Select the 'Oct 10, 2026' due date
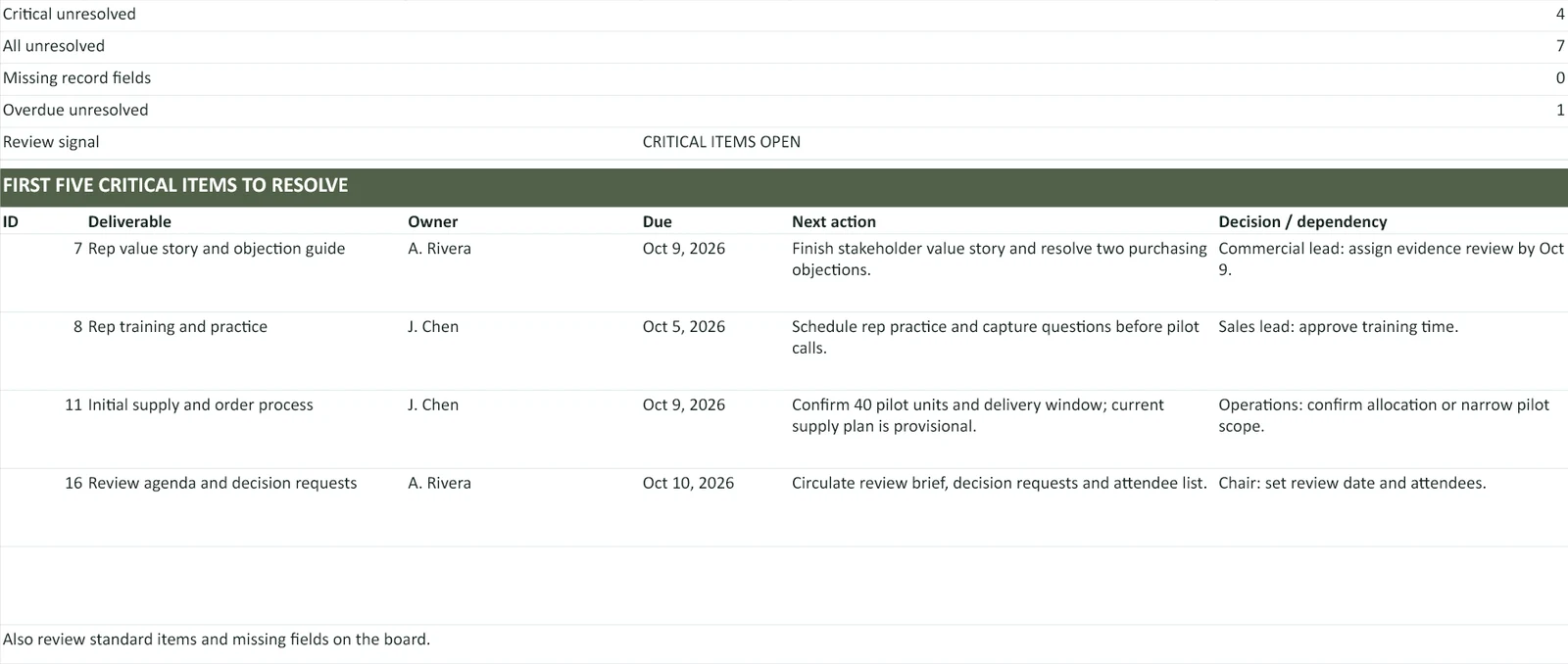 [688, 484]
